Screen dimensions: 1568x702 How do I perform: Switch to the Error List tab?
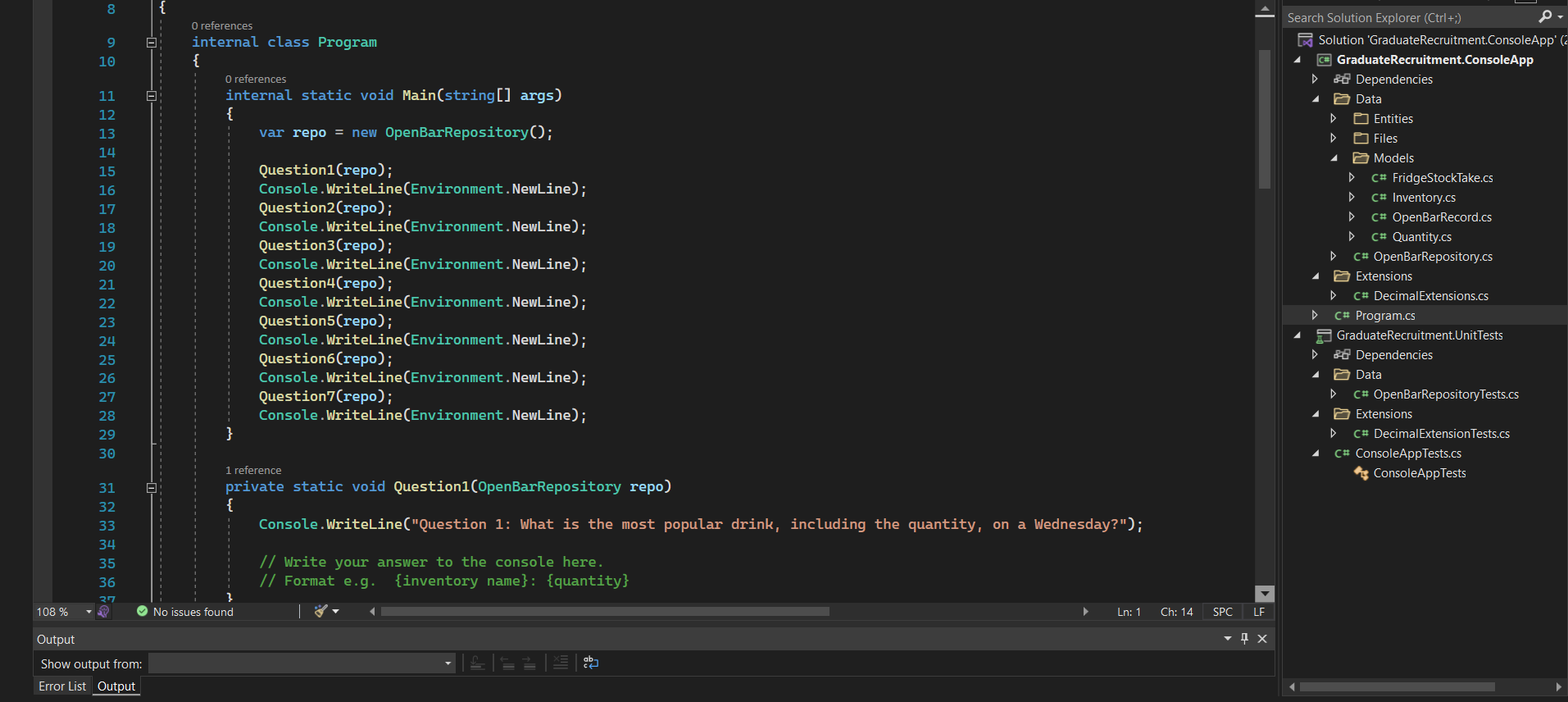coord(62,686)
